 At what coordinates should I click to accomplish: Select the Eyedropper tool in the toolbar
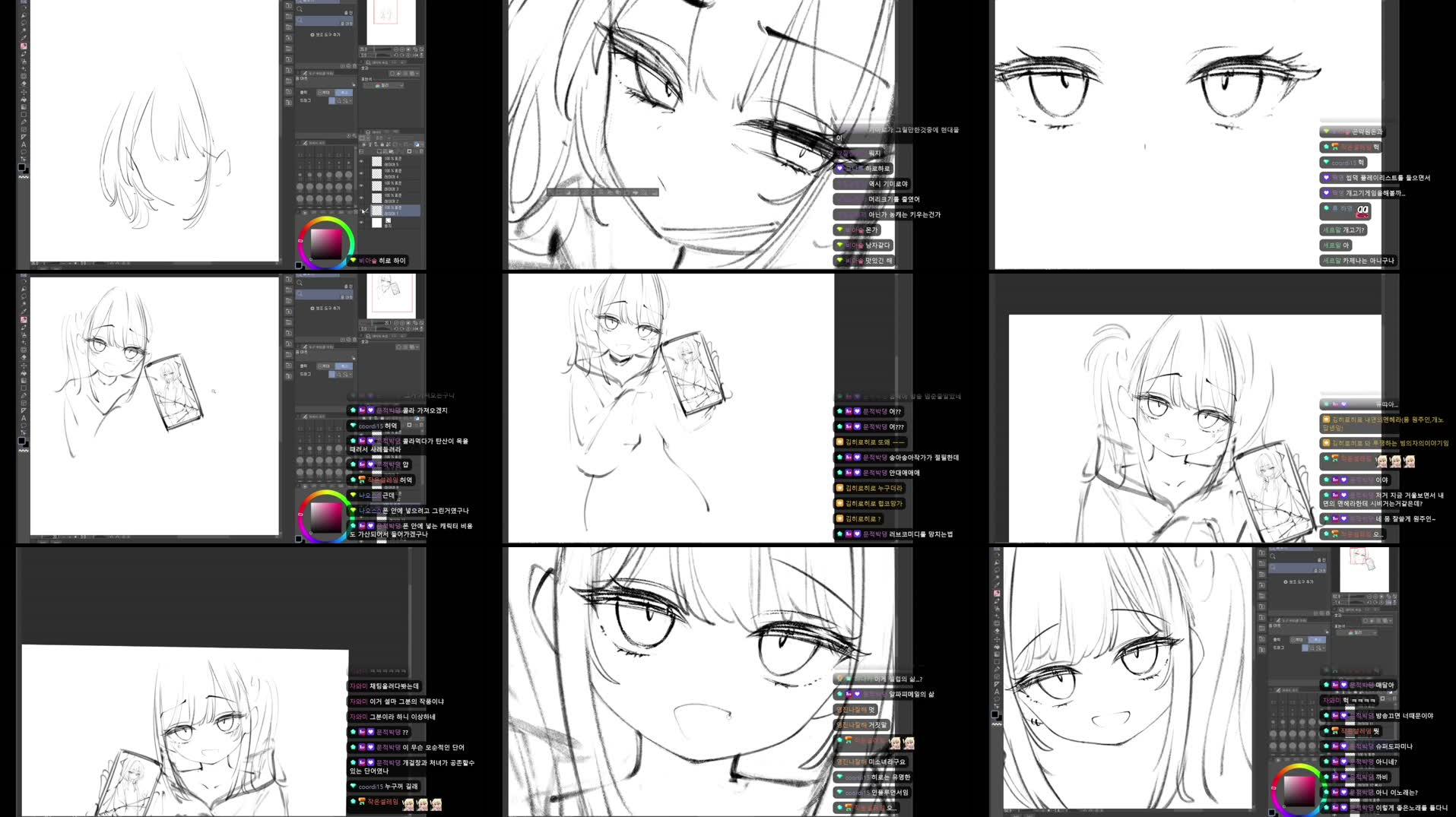[x=24, y=36]
